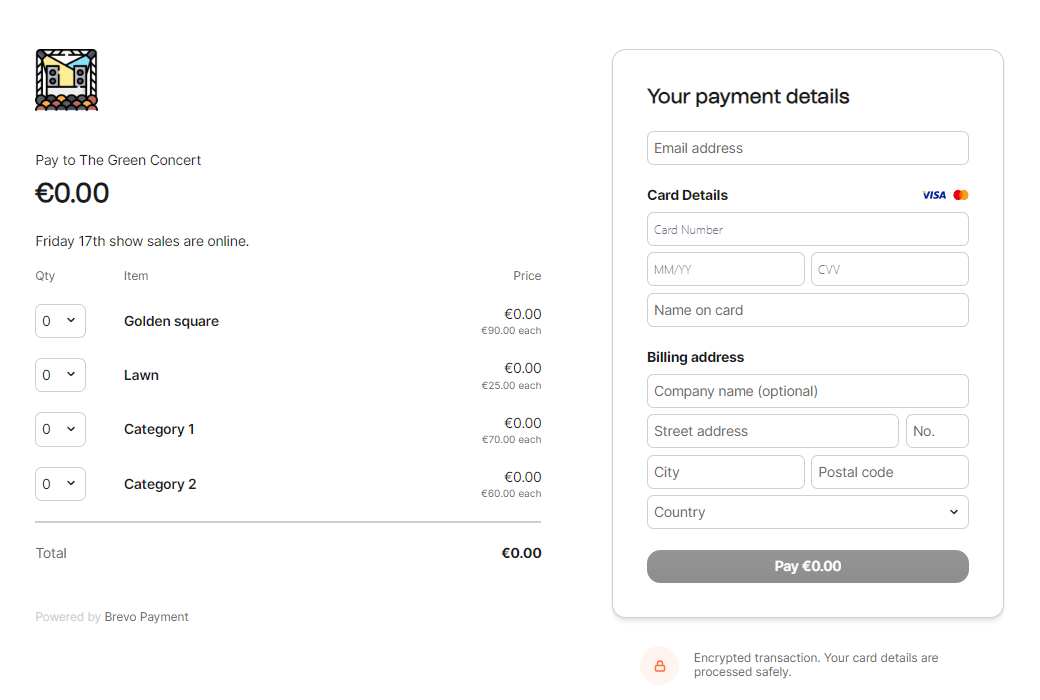Viewport: 1040px width, 700px height.
Task: Expand Category 2 quantity selector
Action: pos(60,484)
